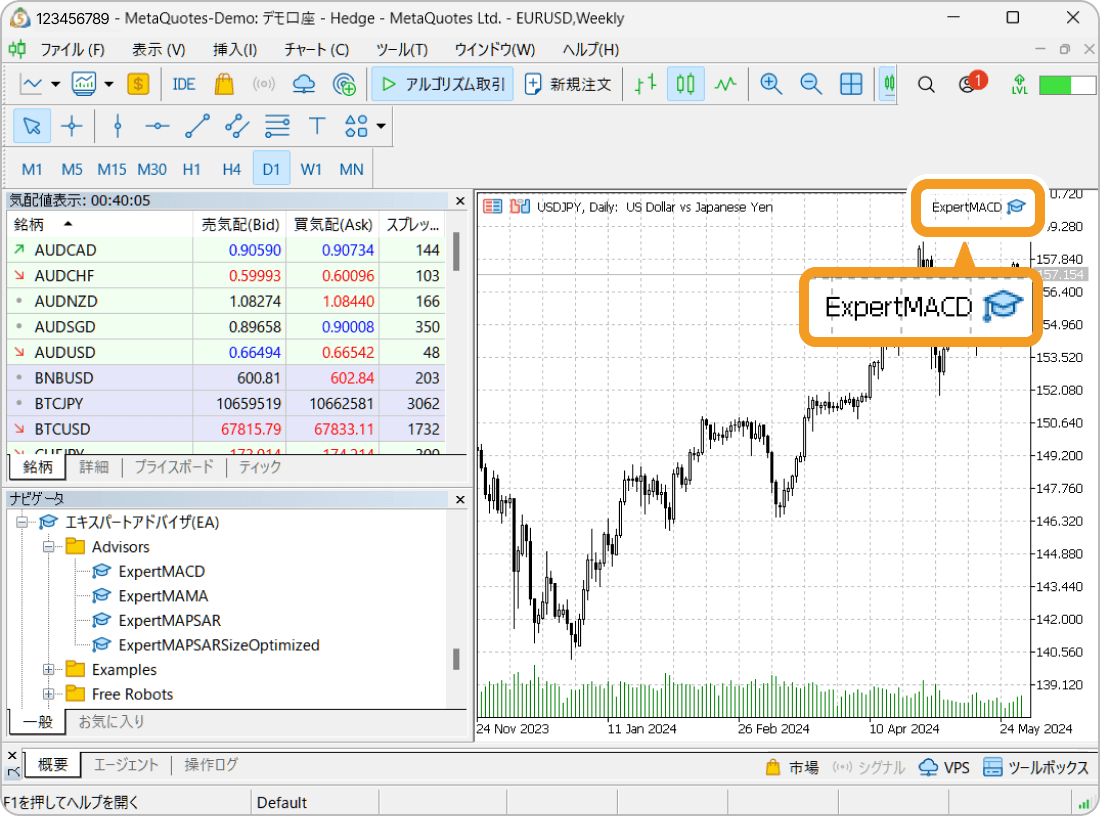Switch to the 詳細 tab
1100x816 pixels.
(x=93, y=467)
